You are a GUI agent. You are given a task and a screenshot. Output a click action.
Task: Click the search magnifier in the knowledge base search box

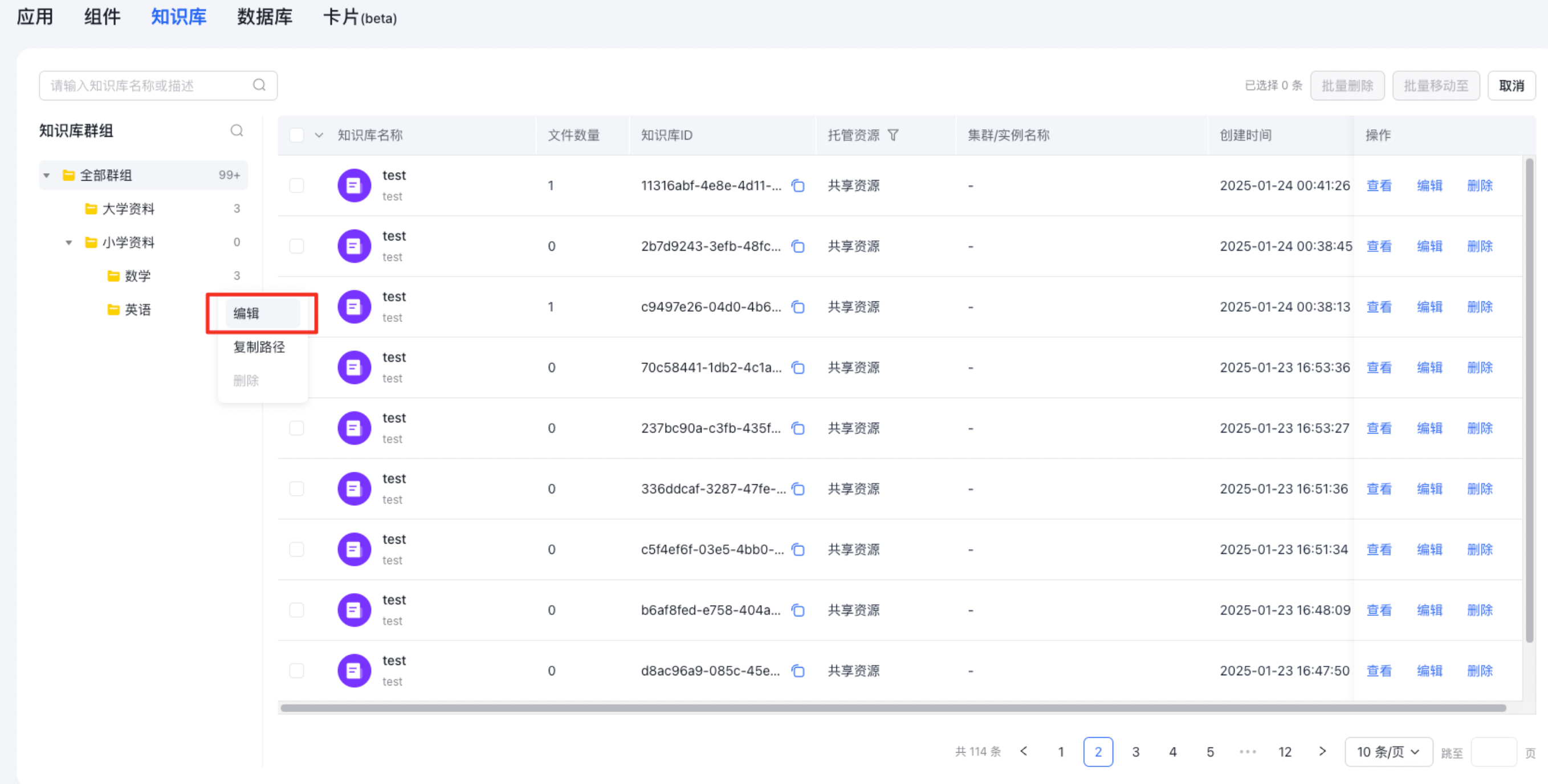[259, 85]
